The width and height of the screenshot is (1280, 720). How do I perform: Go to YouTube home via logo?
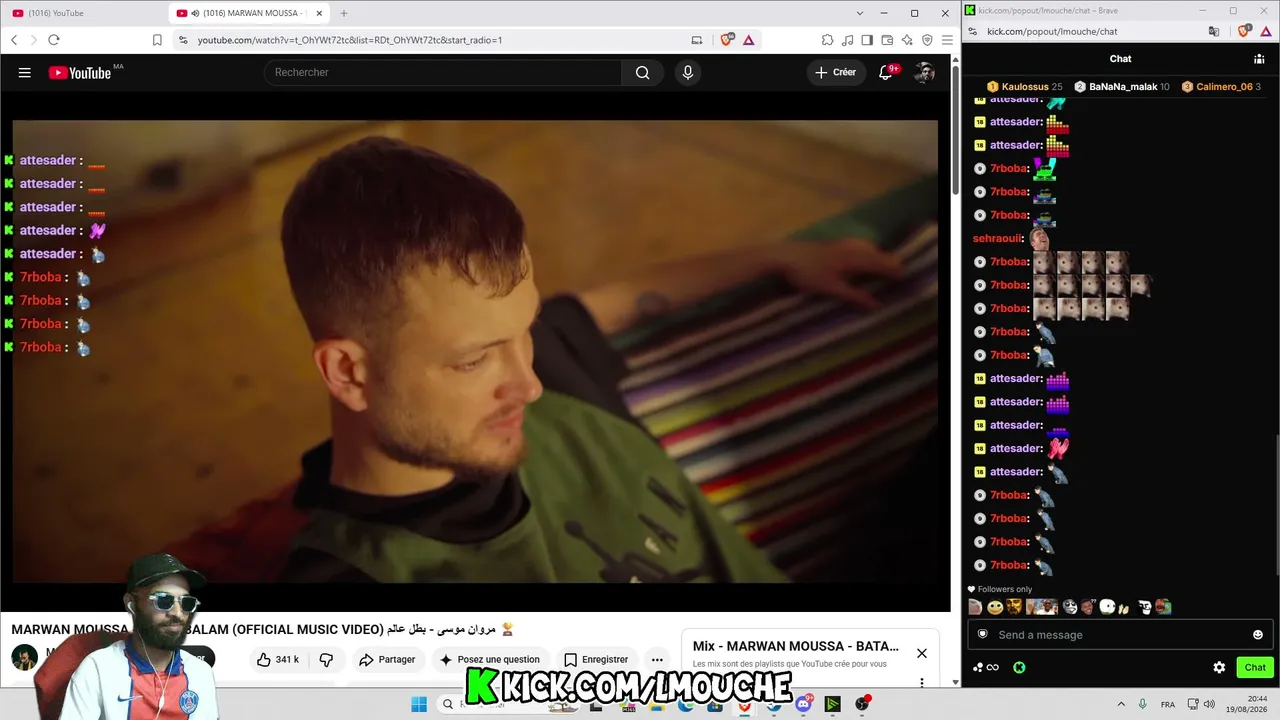[79, 73]
